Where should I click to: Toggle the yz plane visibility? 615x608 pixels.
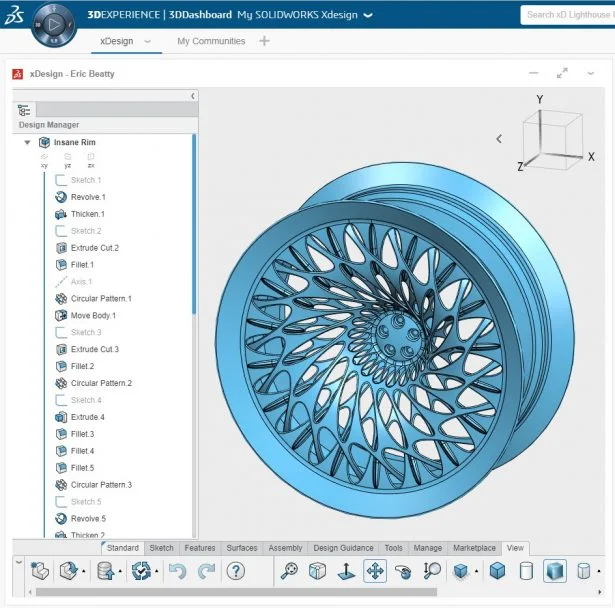coord(67,158)
